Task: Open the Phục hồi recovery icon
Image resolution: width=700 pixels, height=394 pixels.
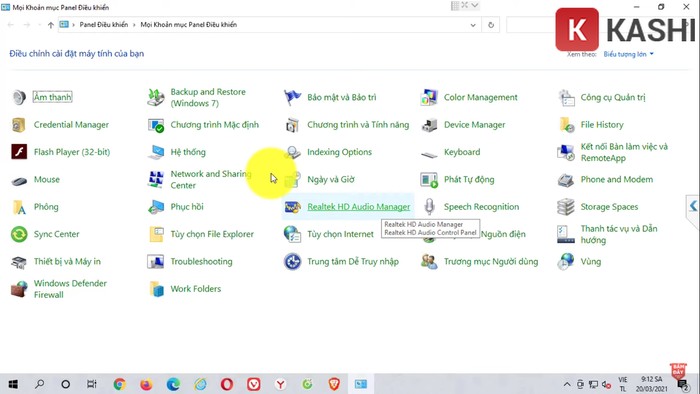Action: point(156,207)
